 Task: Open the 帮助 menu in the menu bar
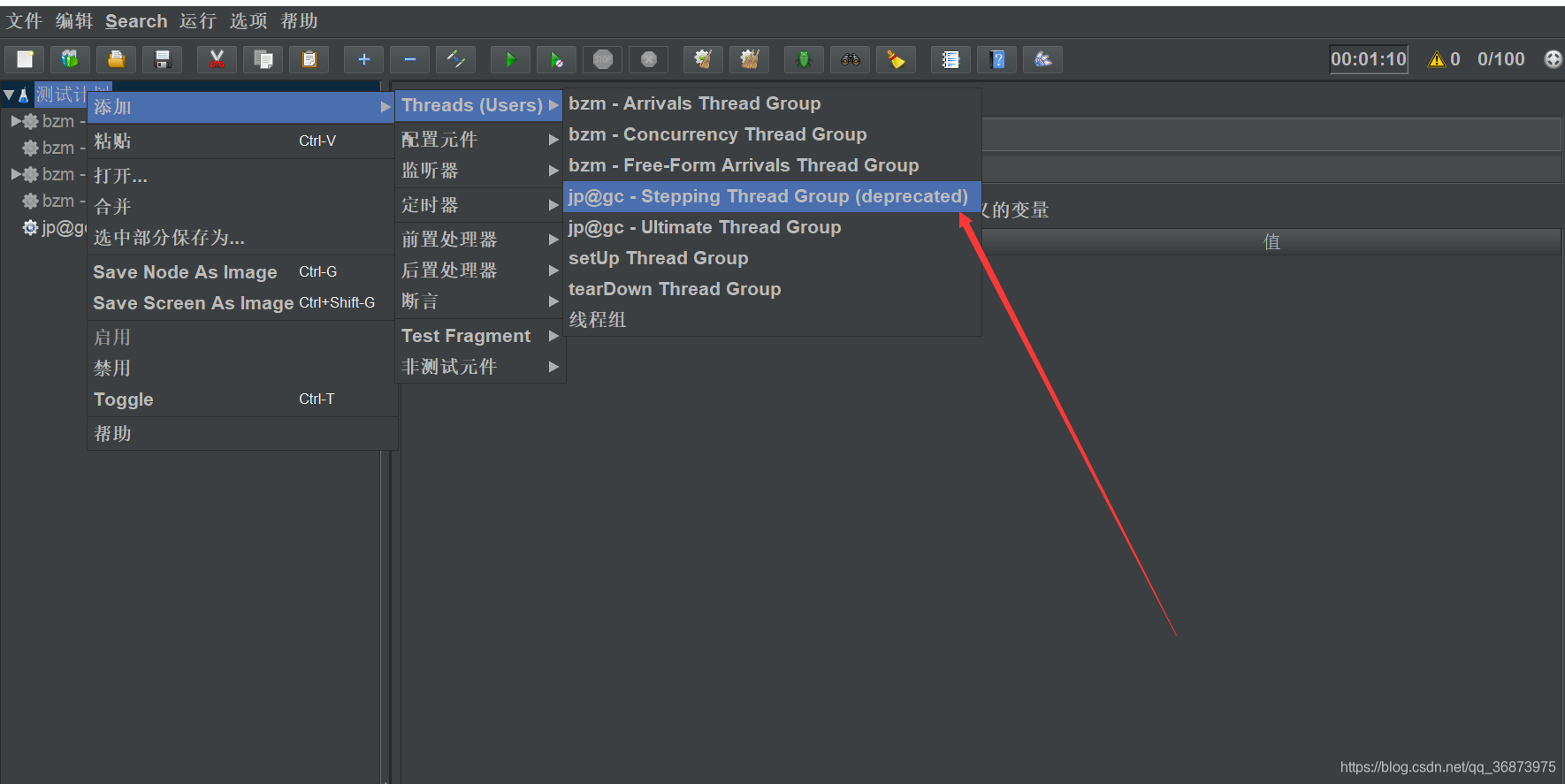299,20
